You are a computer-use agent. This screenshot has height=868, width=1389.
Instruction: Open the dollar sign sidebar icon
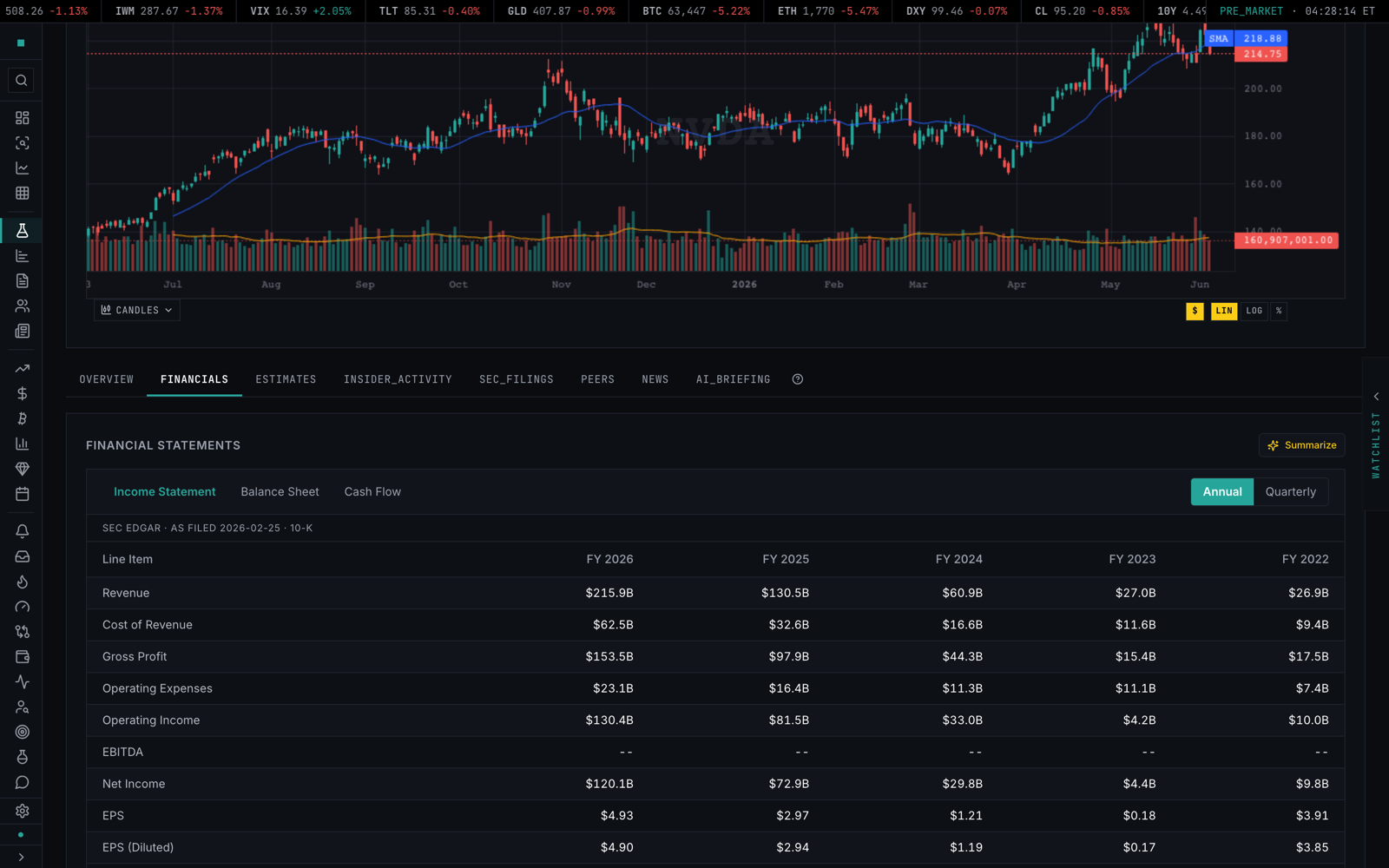click(22, 394)
